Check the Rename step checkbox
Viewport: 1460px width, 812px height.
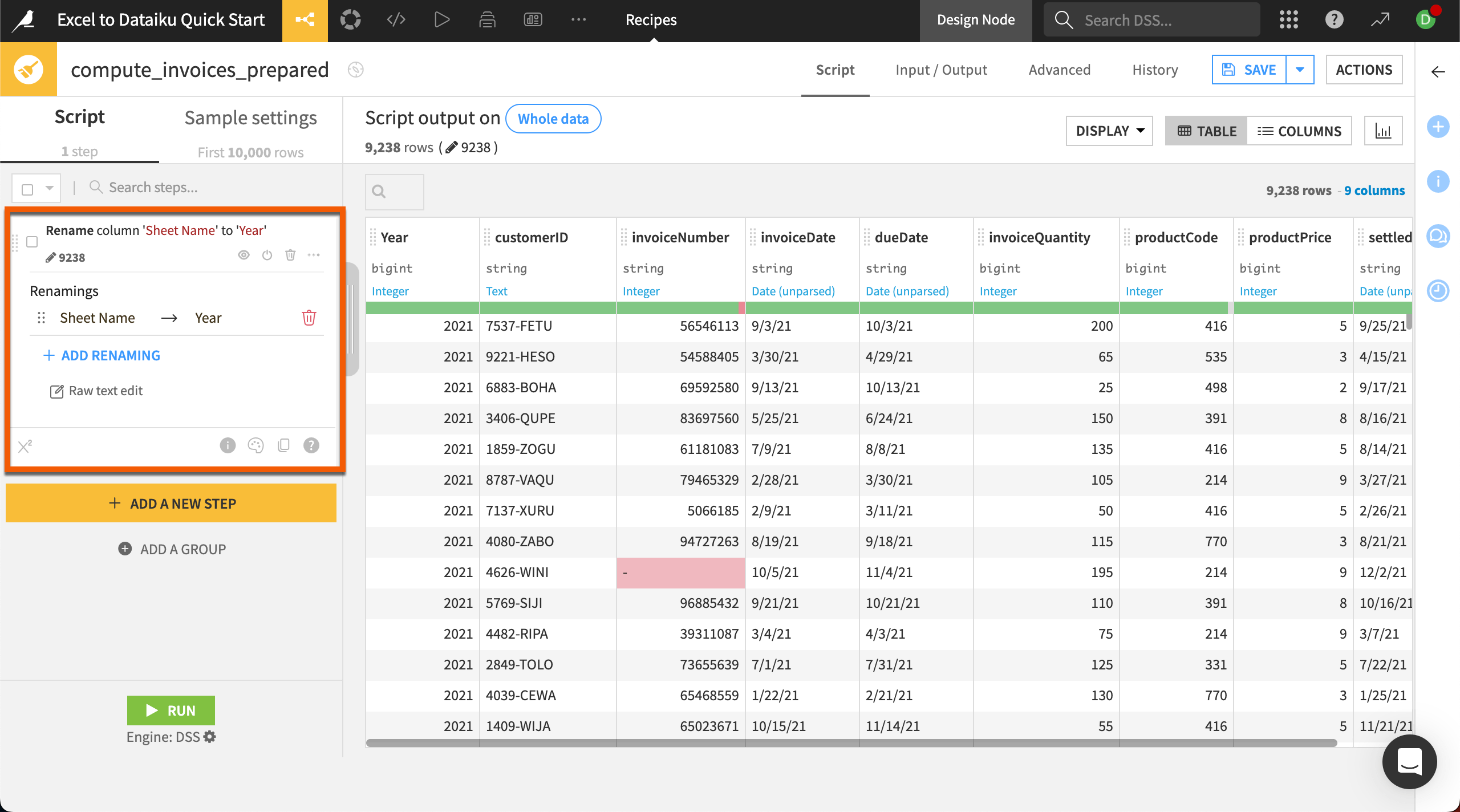coord(32,242)
